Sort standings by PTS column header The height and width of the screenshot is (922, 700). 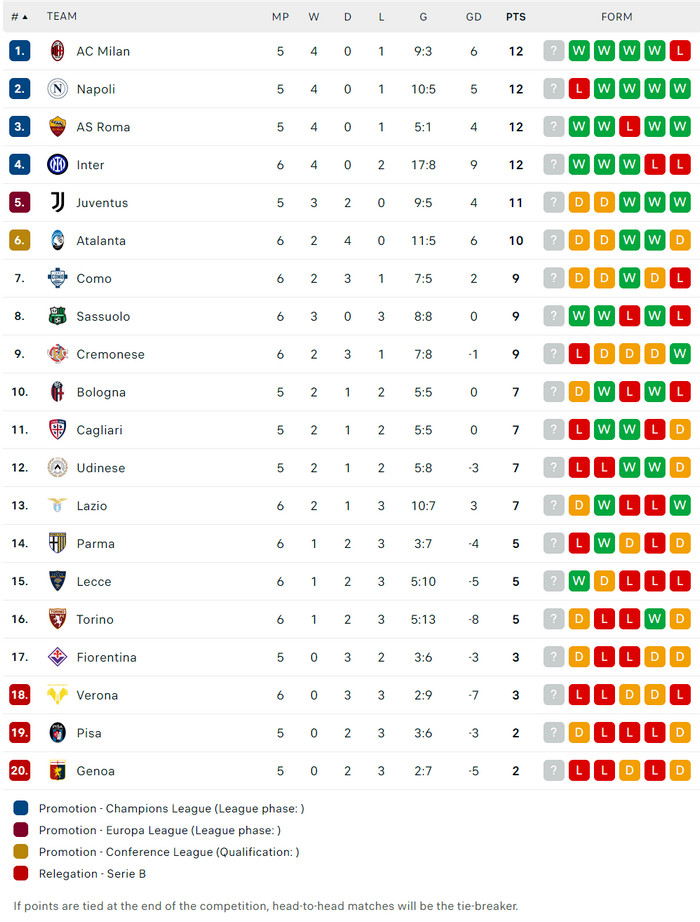coord(516,17)
